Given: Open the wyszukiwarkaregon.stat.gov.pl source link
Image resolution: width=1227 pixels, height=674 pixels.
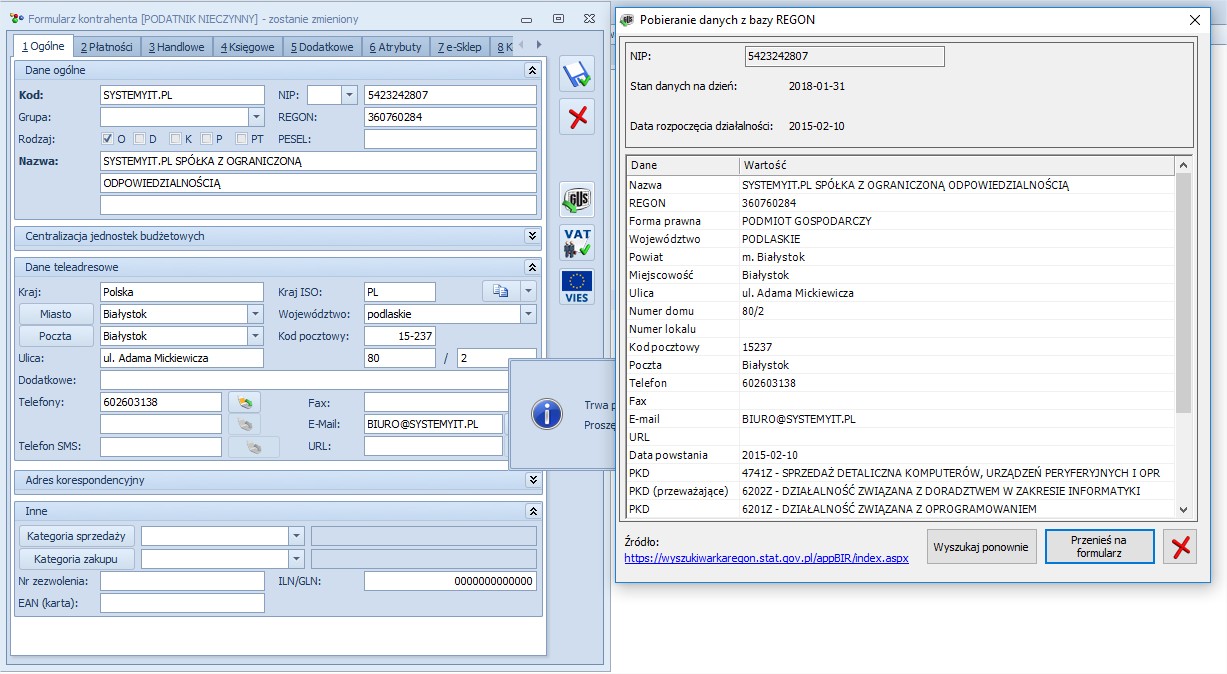Looking at the screenshot, I should click(766, 558).
